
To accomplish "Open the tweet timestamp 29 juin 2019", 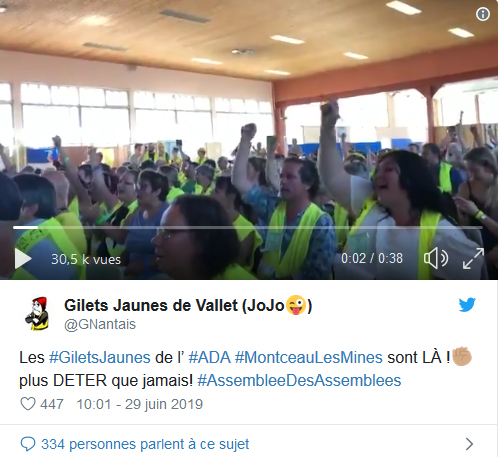I will (140, 404).
